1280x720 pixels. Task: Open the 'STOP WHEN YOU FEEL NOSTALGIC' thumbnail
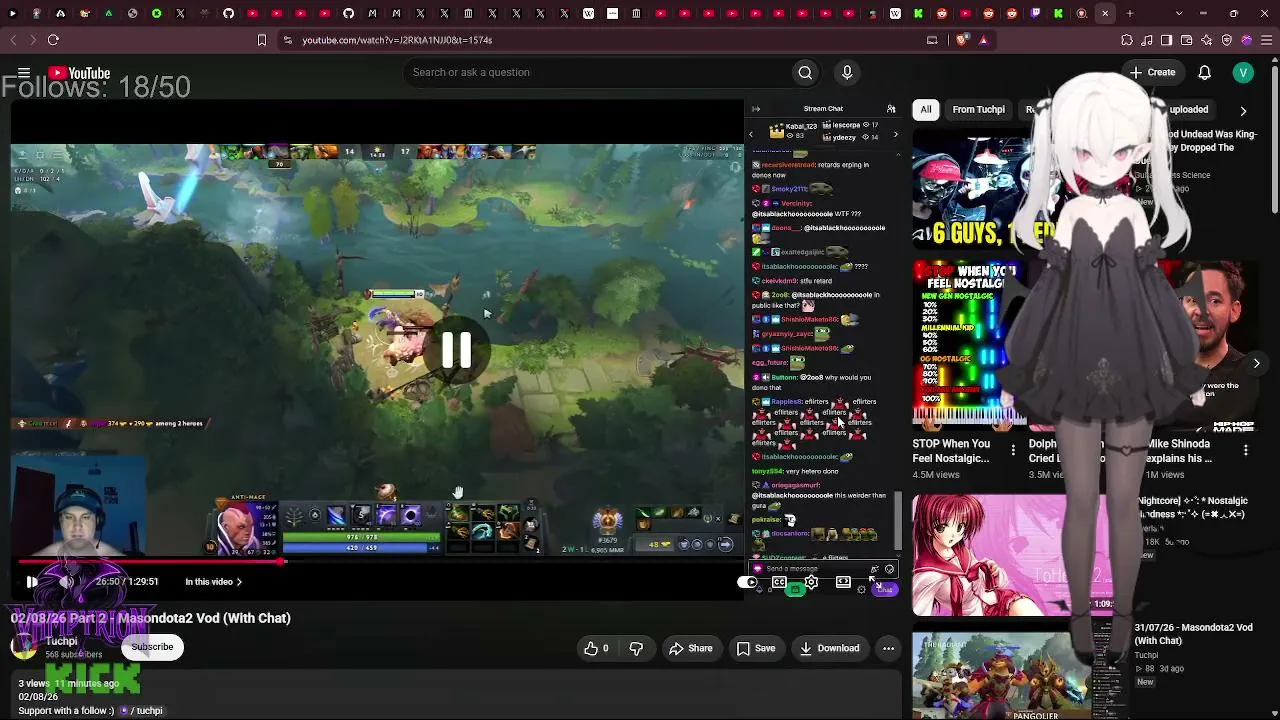(x=969, y=345)
